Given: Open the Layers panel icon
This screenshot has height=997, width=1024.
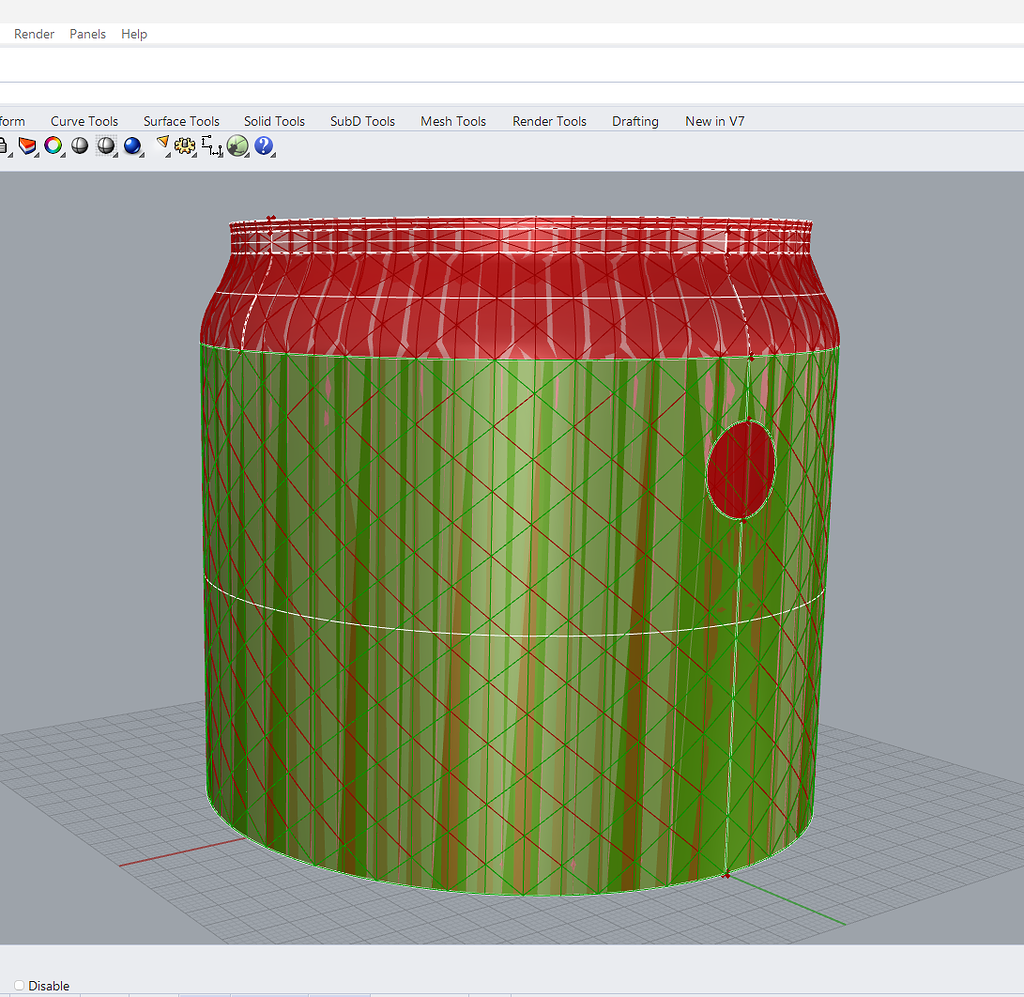Looking at the screenshot, I should click(27, 146).
